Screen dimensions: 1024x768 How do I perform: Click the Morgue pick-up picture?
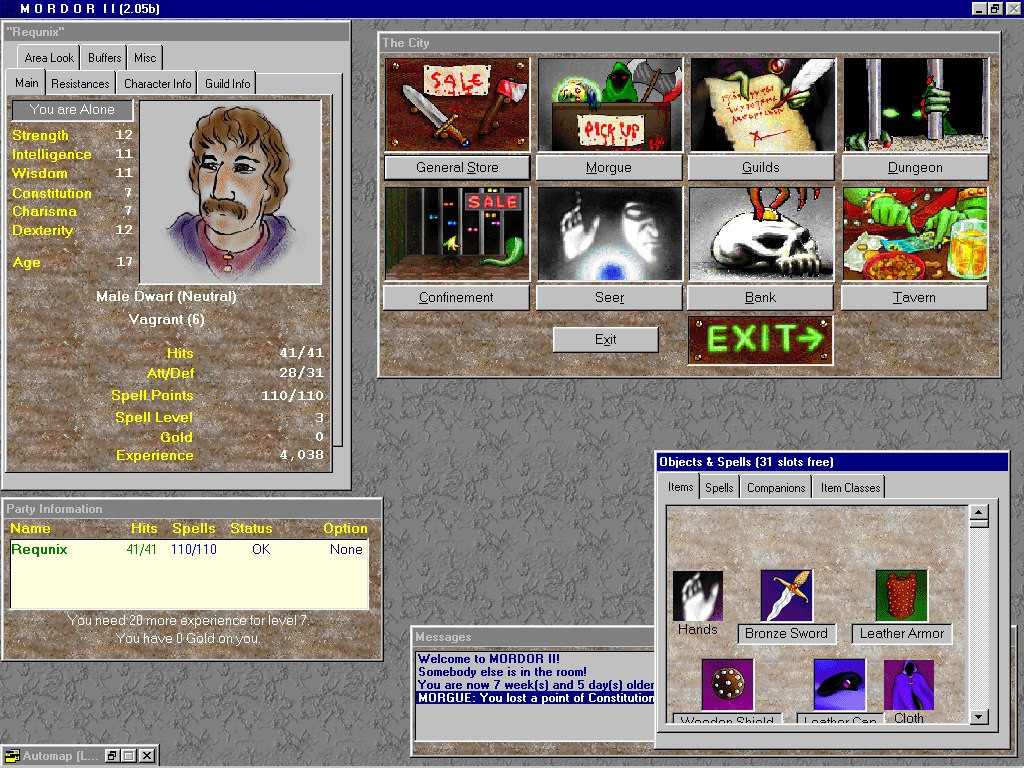pos(610,104)
